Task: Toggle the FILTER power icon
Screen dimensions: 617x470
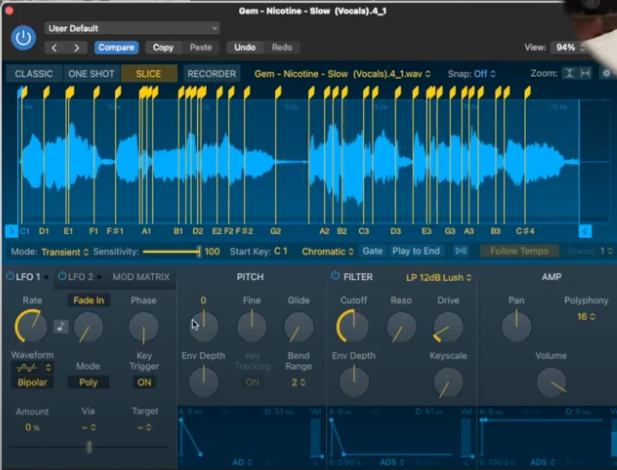Action: pos(335,276)
